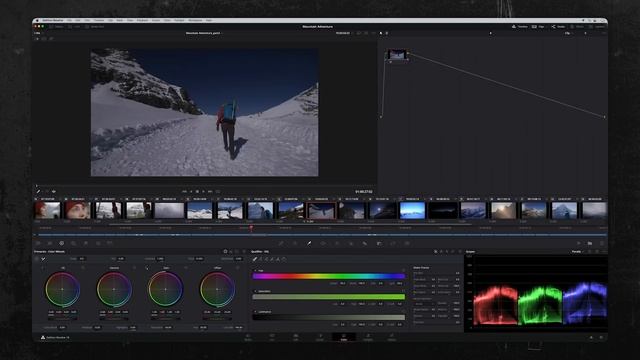Select the qualifier picker tool in Qualifier panel
The height and width of the screenshot is (360, 640).
click(255, 259)
